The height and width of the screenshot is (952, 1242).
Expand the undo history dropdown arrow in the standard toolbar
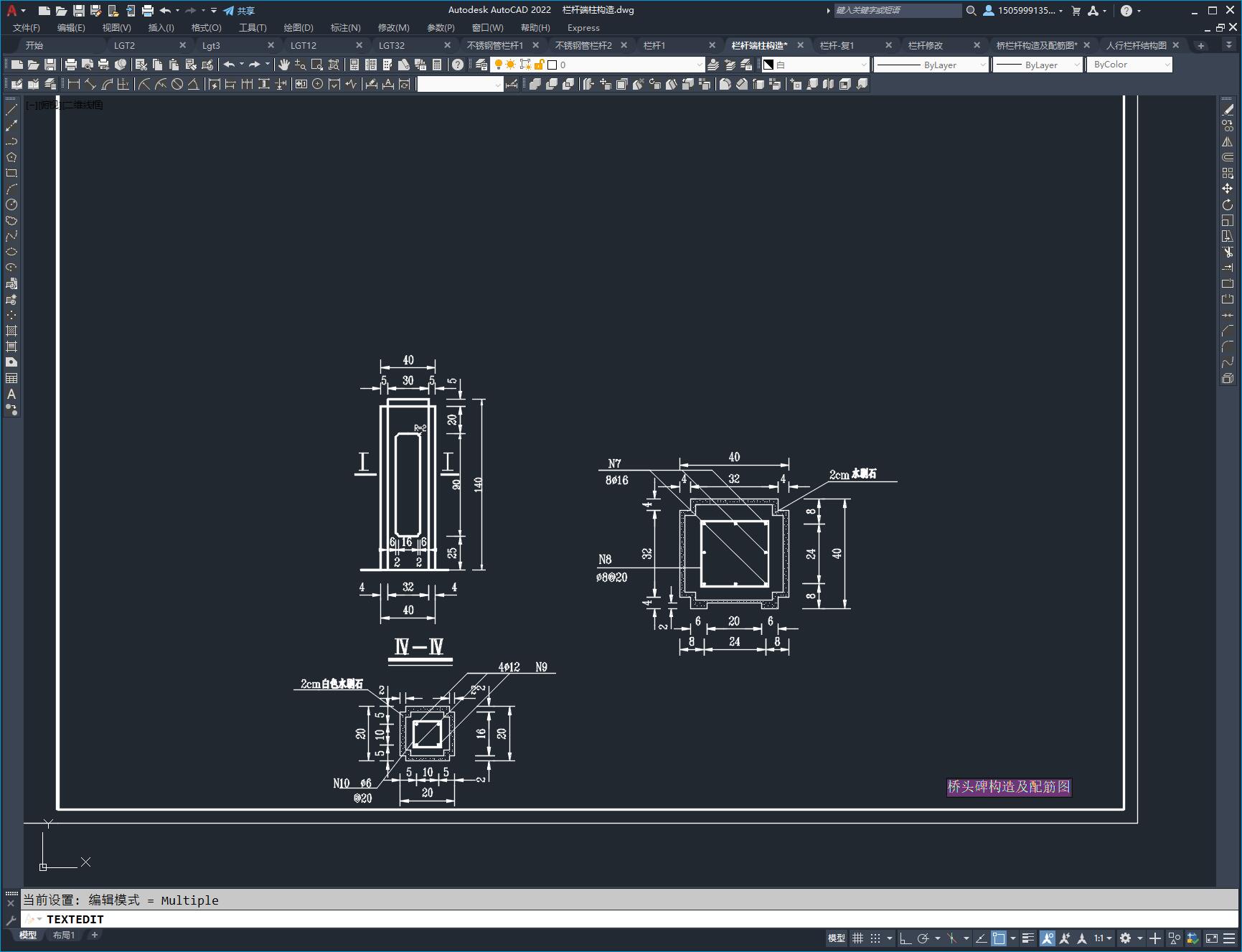click(x=242, y=65)
